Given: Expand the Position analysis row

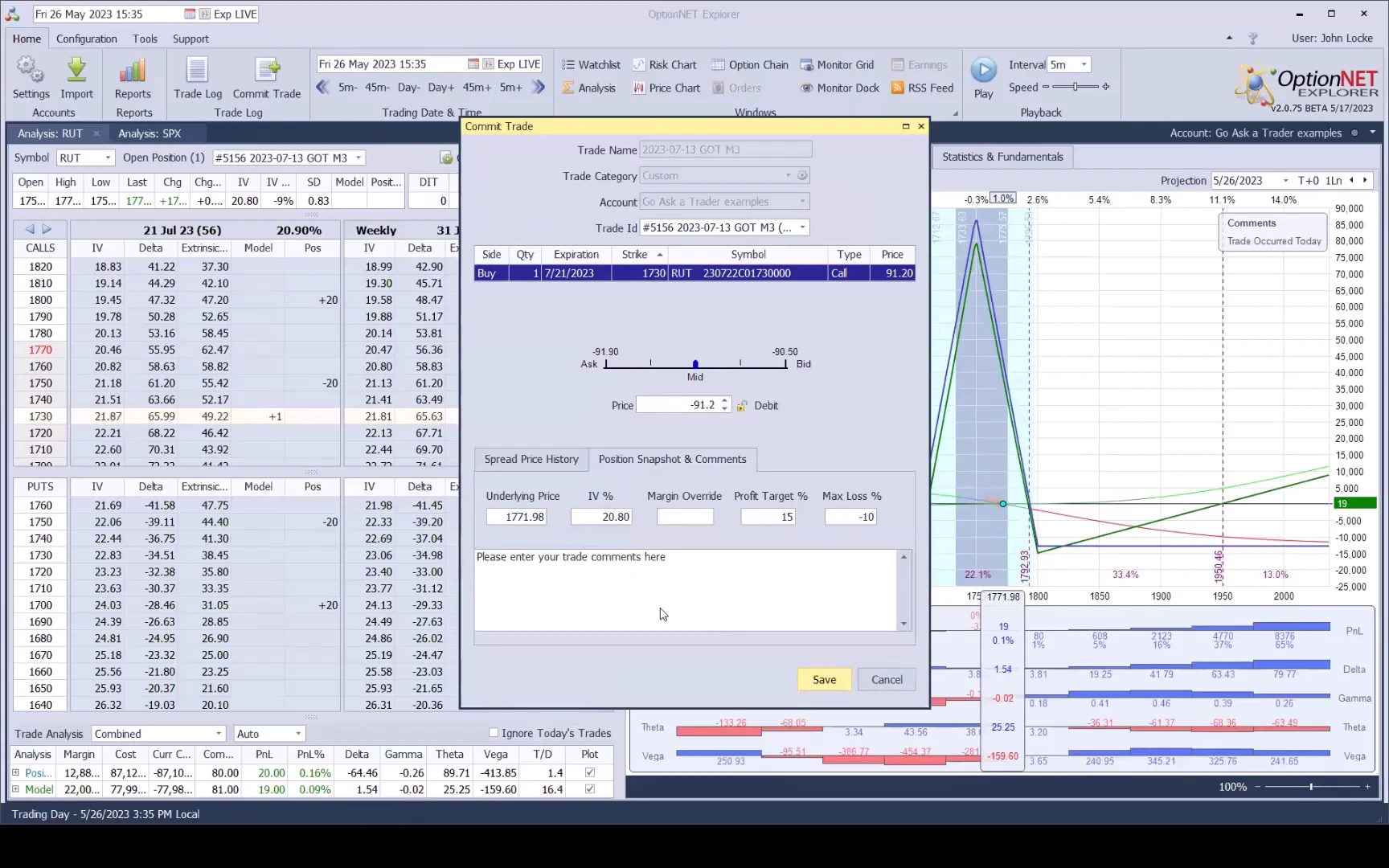Looking at the screenshot, I should click(16, 773).
